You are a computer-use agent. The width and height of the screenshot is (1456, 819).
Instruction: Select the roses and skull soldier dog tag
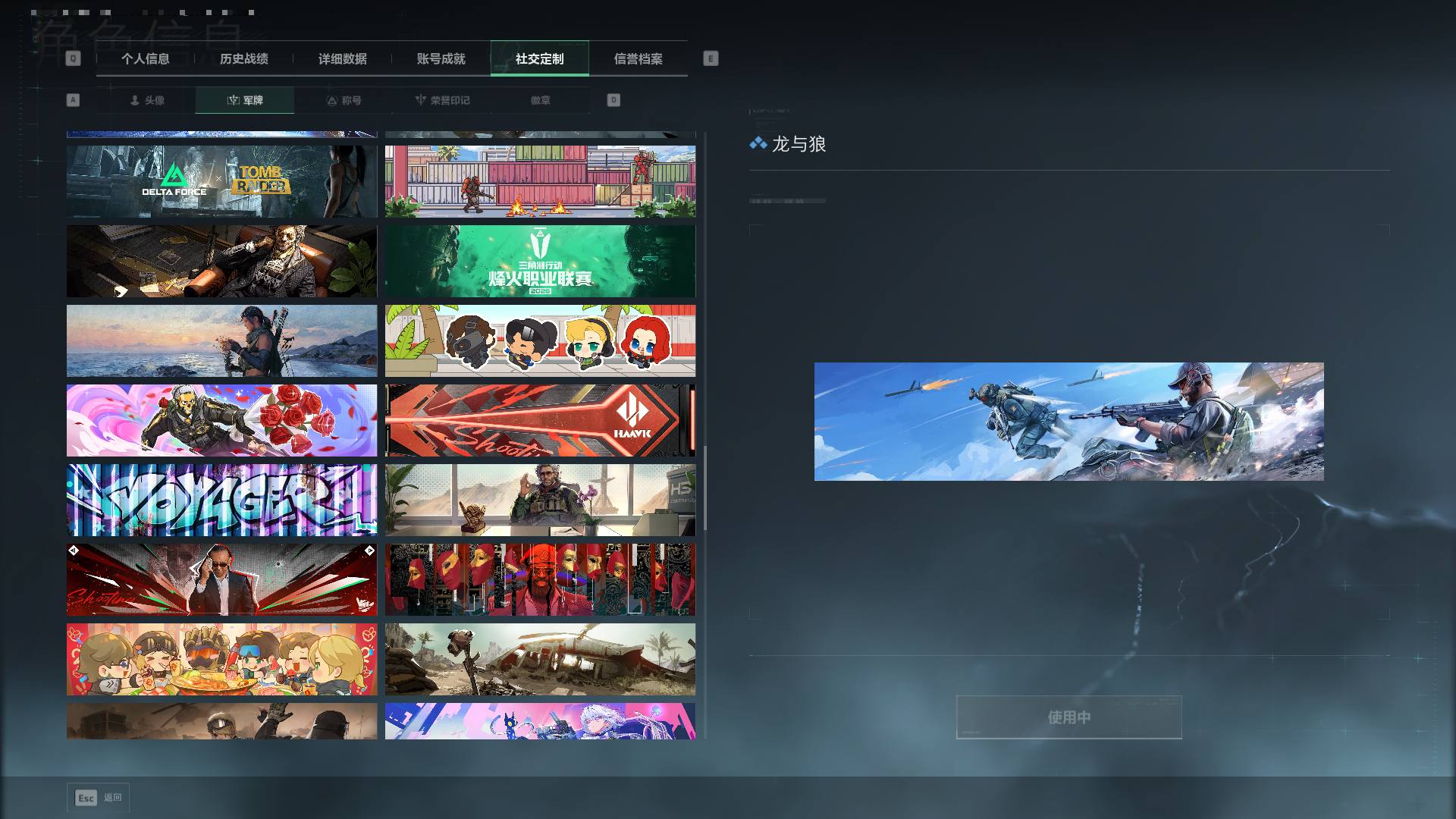[x=221, y=420]
